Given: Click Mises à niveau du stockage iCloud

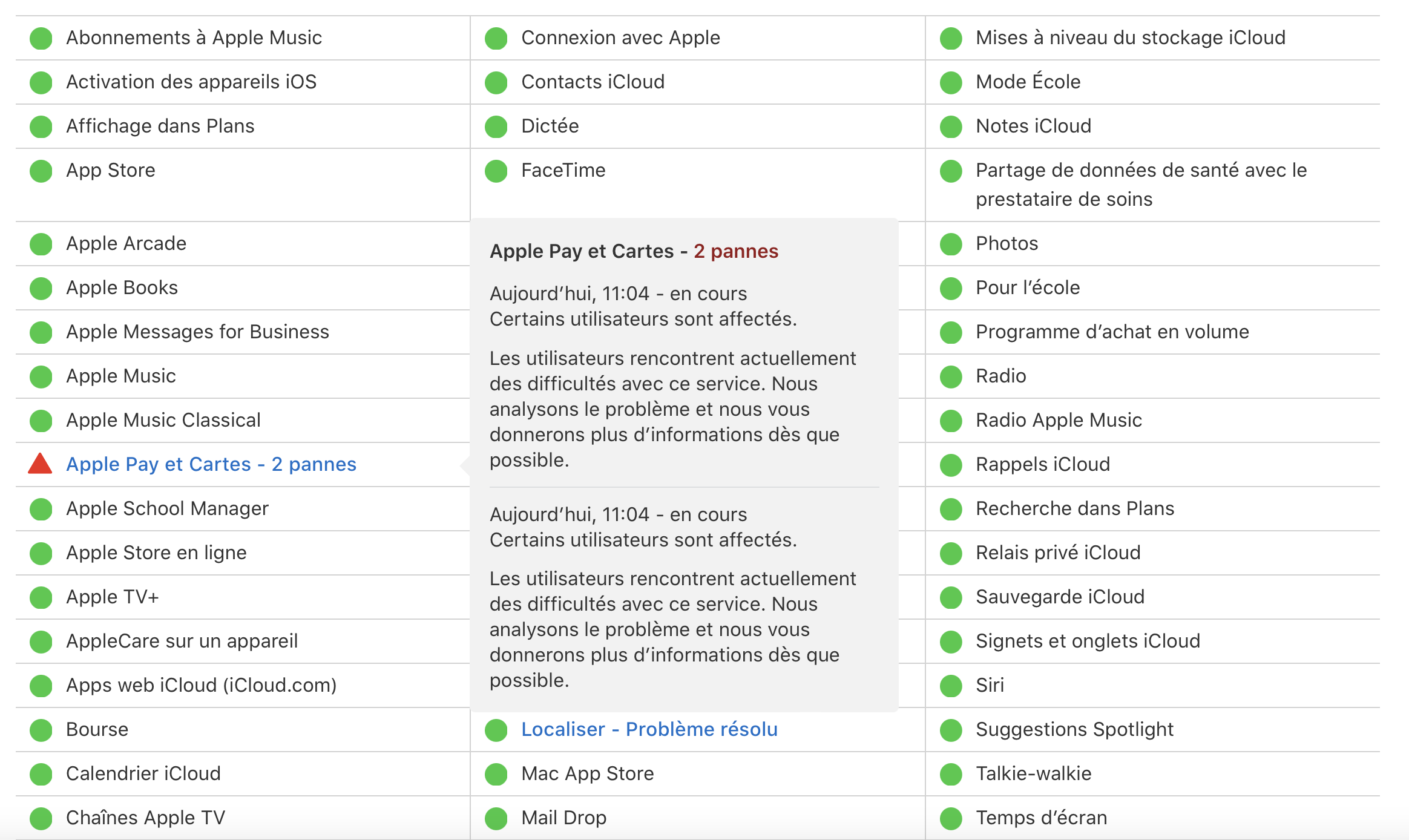Looking at the screenshot, I should [x=1131, y=38].
